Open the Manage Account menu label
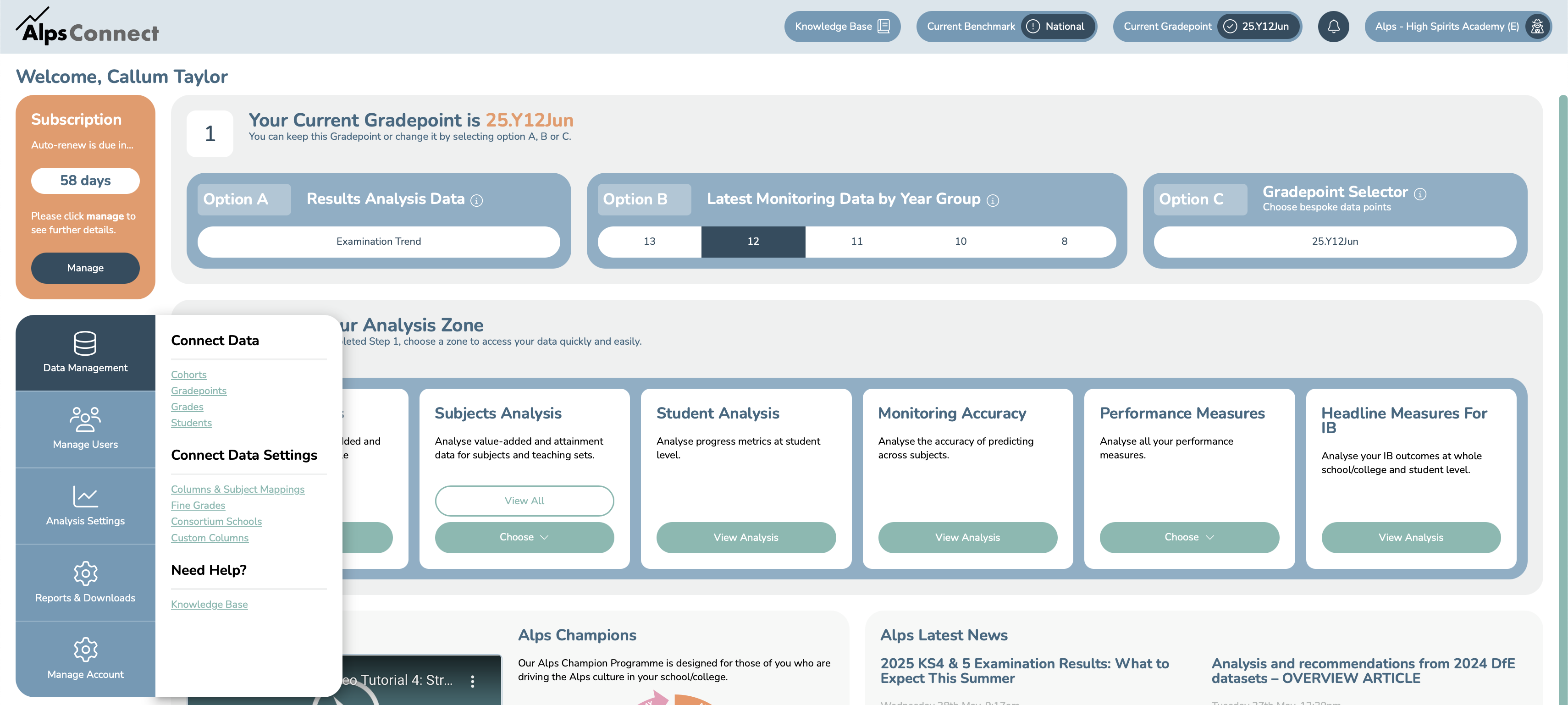The height and width of the screenshot is (705, 1568). (85, 675)
